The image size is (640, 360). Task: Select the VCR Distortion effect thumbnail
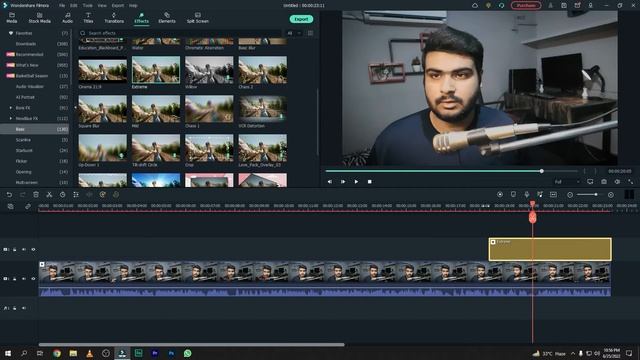262,109
